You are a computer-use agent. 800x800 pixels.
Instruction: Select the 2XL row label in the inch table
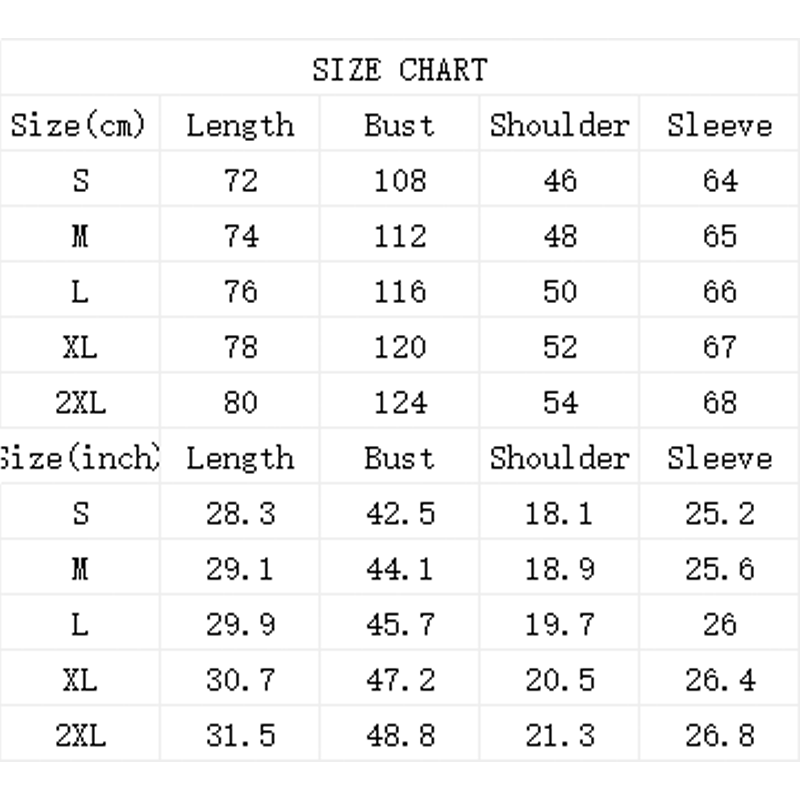(80, 736)
